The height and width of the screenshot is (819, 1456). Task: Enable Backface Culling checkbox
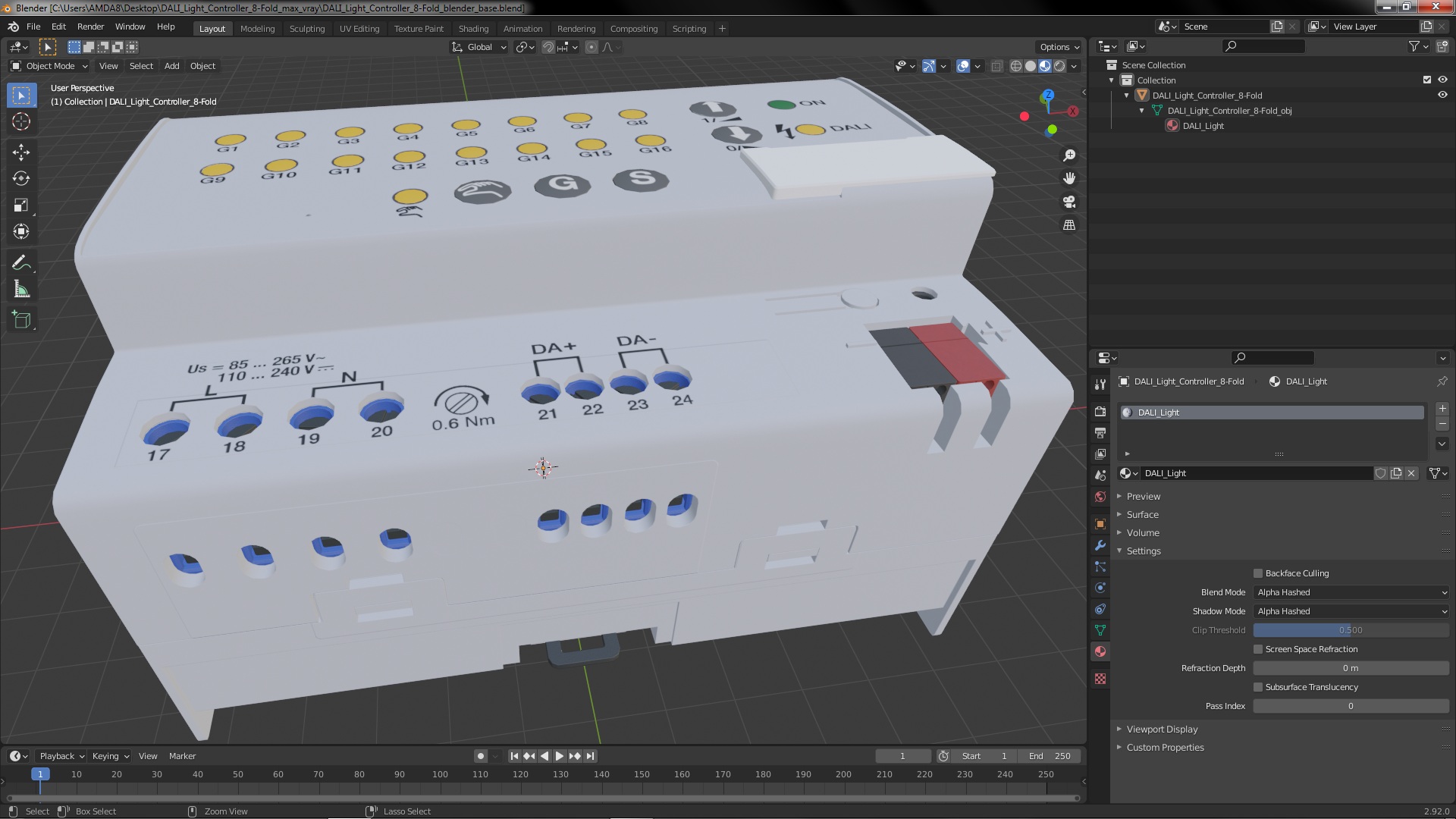coord(1258,573)
